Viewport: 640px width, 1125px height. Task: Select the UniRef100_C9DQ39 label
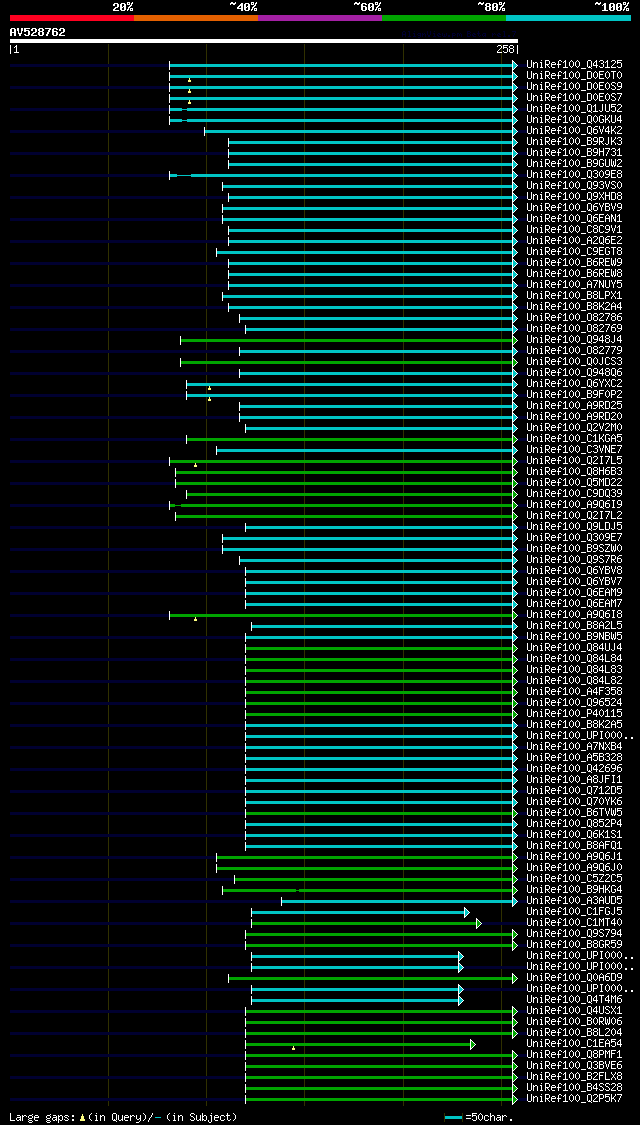tap(574, 494)
